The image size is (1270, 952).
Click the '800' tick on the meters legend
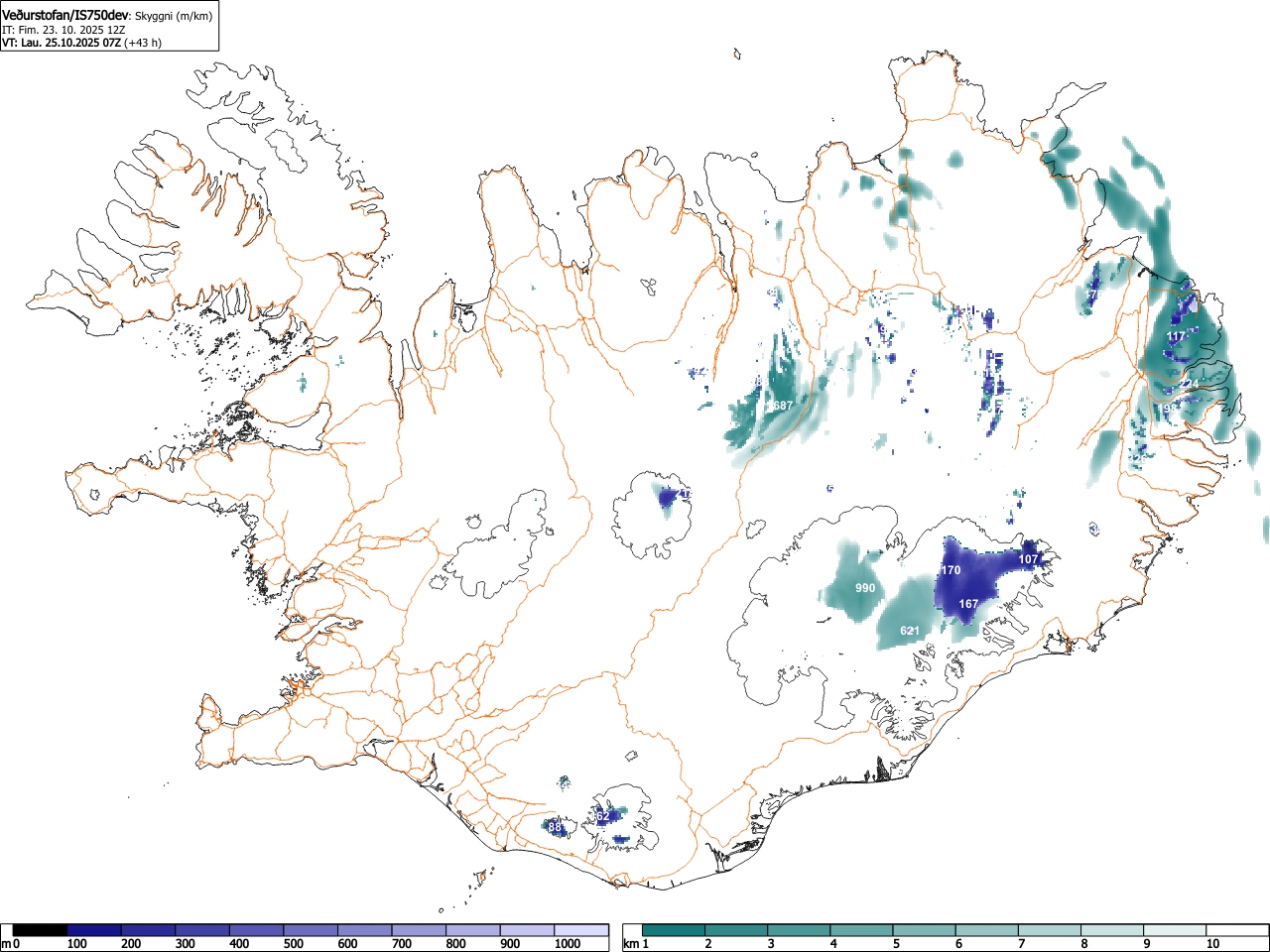click(x=456, y=944)
